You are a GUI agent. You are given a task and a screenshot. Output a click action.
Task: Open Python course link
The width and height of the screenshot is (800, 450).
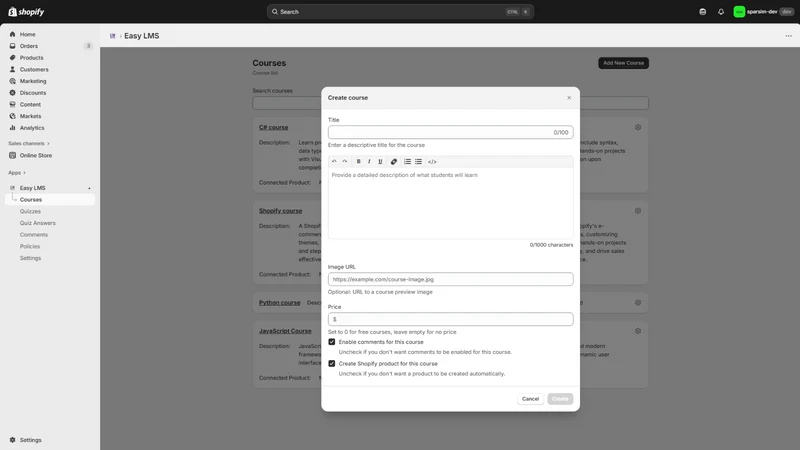tap(280, 303)
